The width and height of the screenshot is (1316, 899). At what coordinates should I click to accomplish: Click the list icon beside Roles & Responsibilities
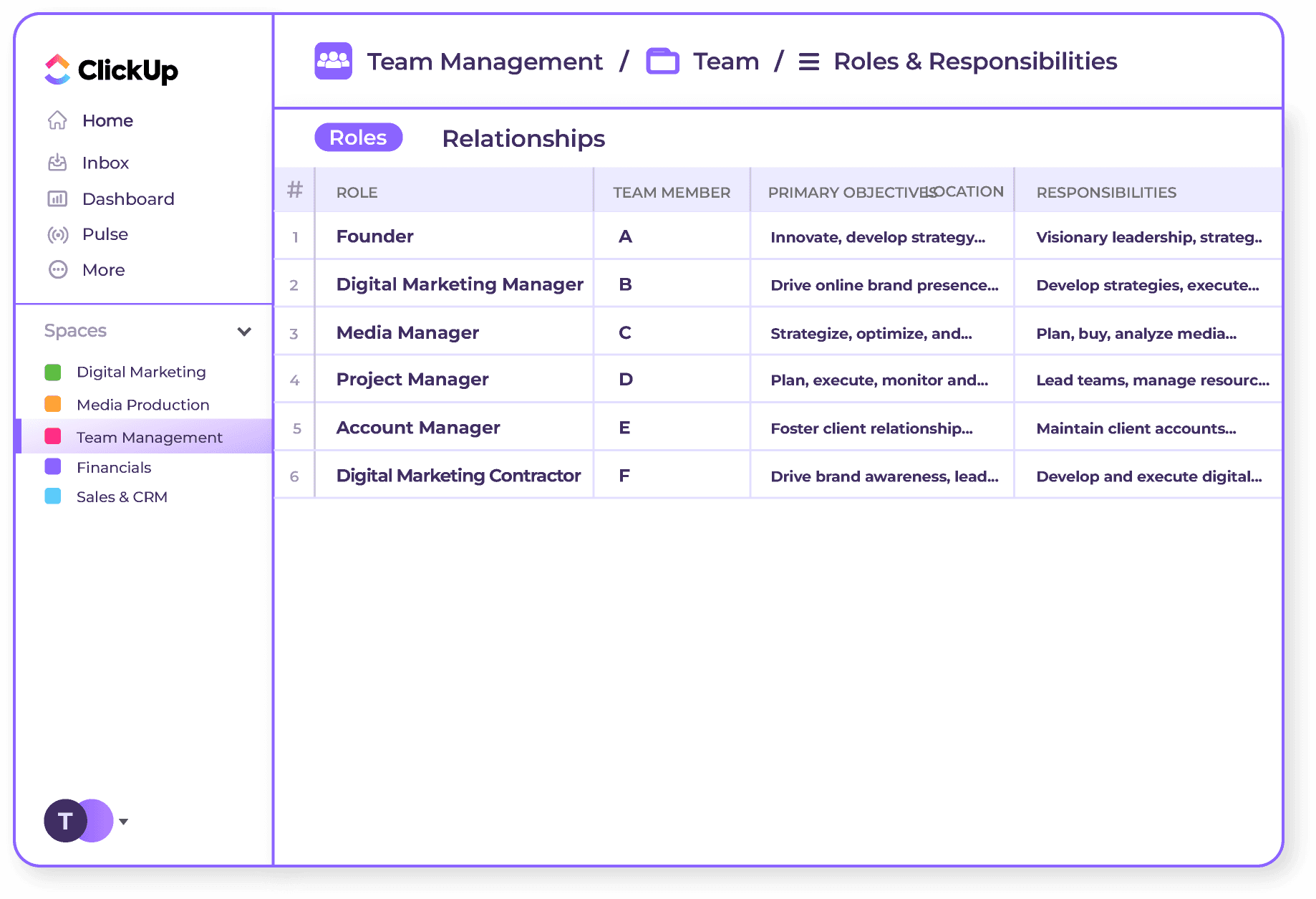point(808,62)
